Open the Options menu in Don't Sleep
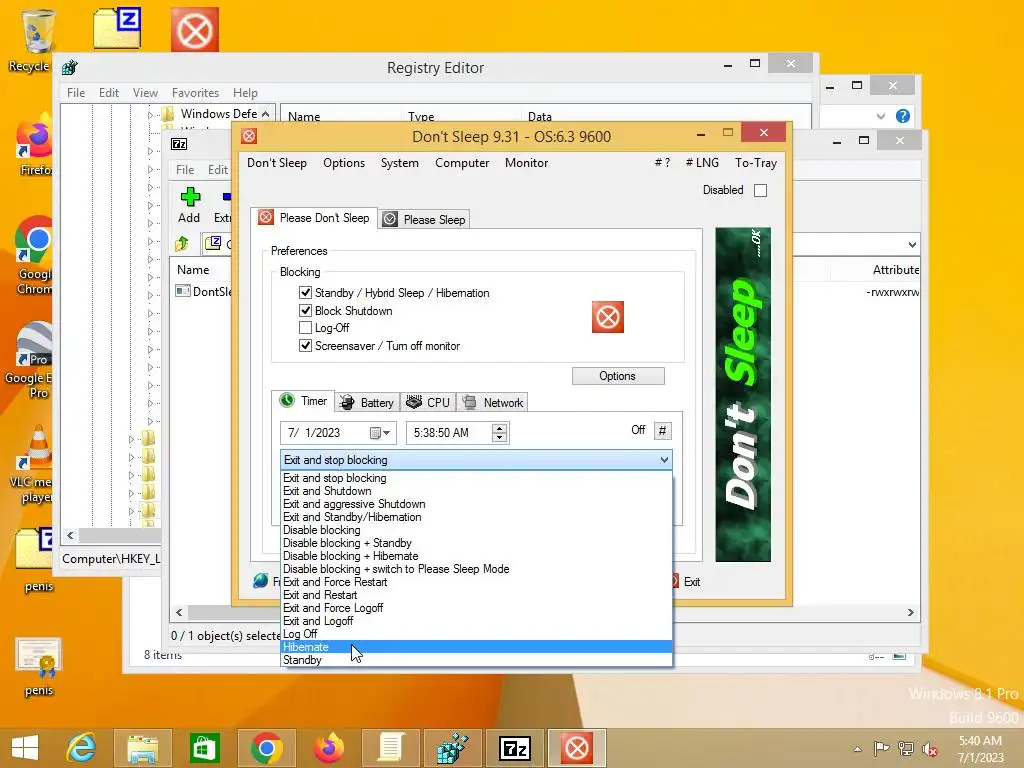Image resolution: width=1024 pixels, height=768 pixels. [344, 163]
